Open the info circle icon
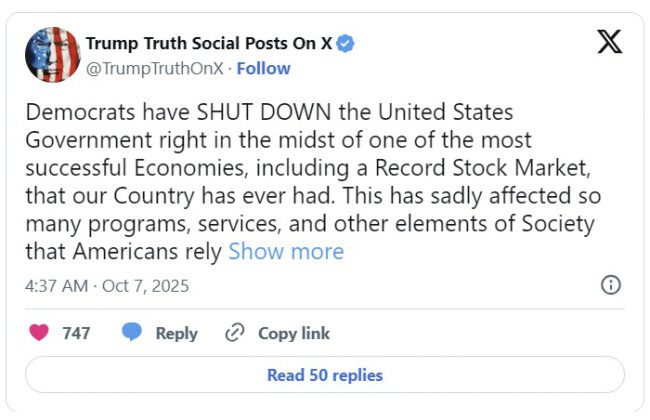The height and width of the screenshot is (420, 650). point(610,285)
